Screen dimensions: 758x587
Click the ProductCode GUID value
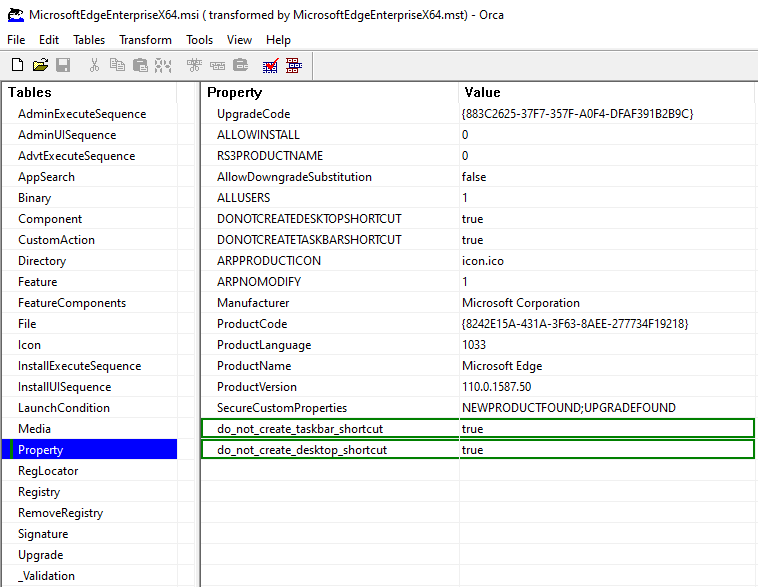[x=575, y=324]
